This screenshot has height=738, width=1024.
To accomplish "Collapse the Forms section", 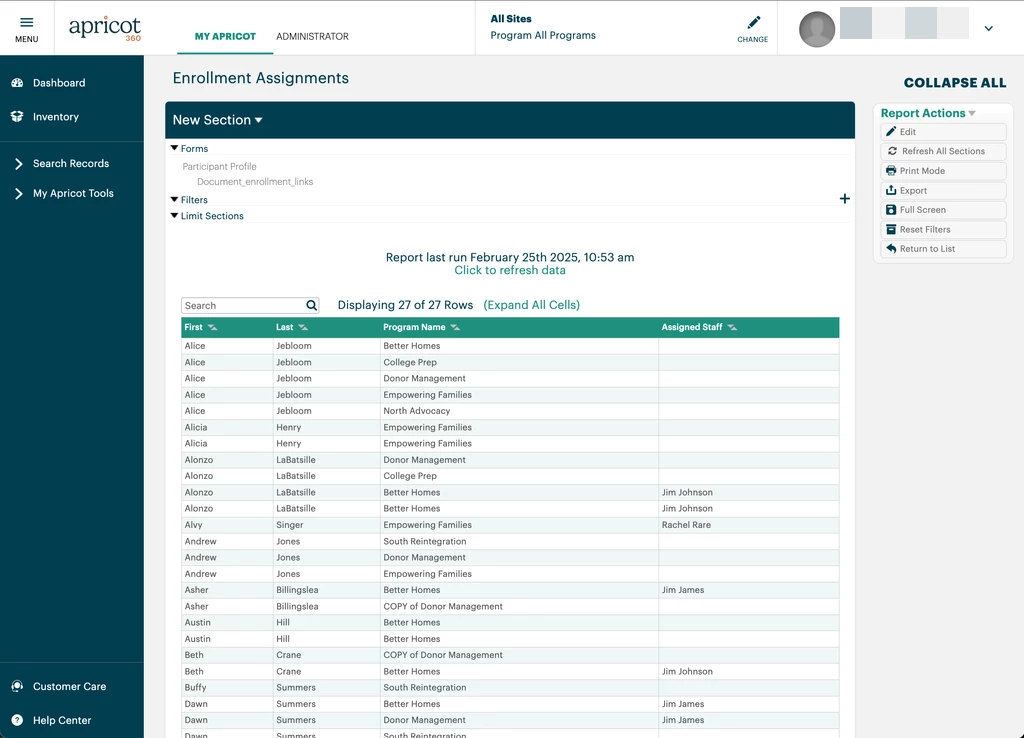I will click(174, 148).
